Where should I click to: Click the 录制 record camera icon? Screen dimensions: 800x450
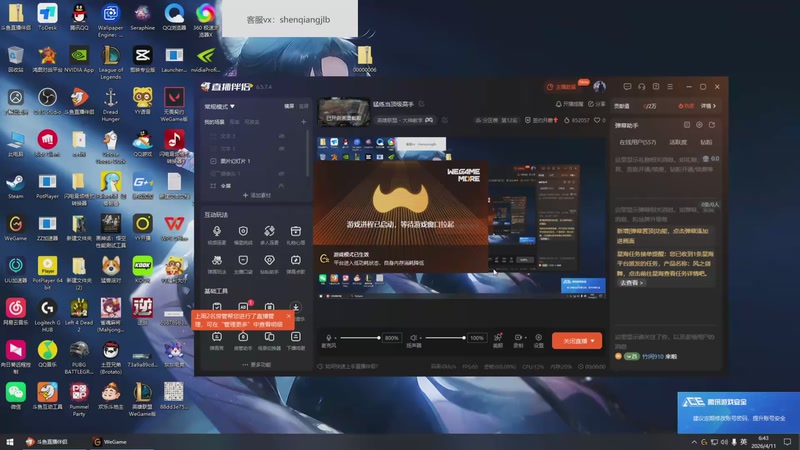tap(518, 338)
